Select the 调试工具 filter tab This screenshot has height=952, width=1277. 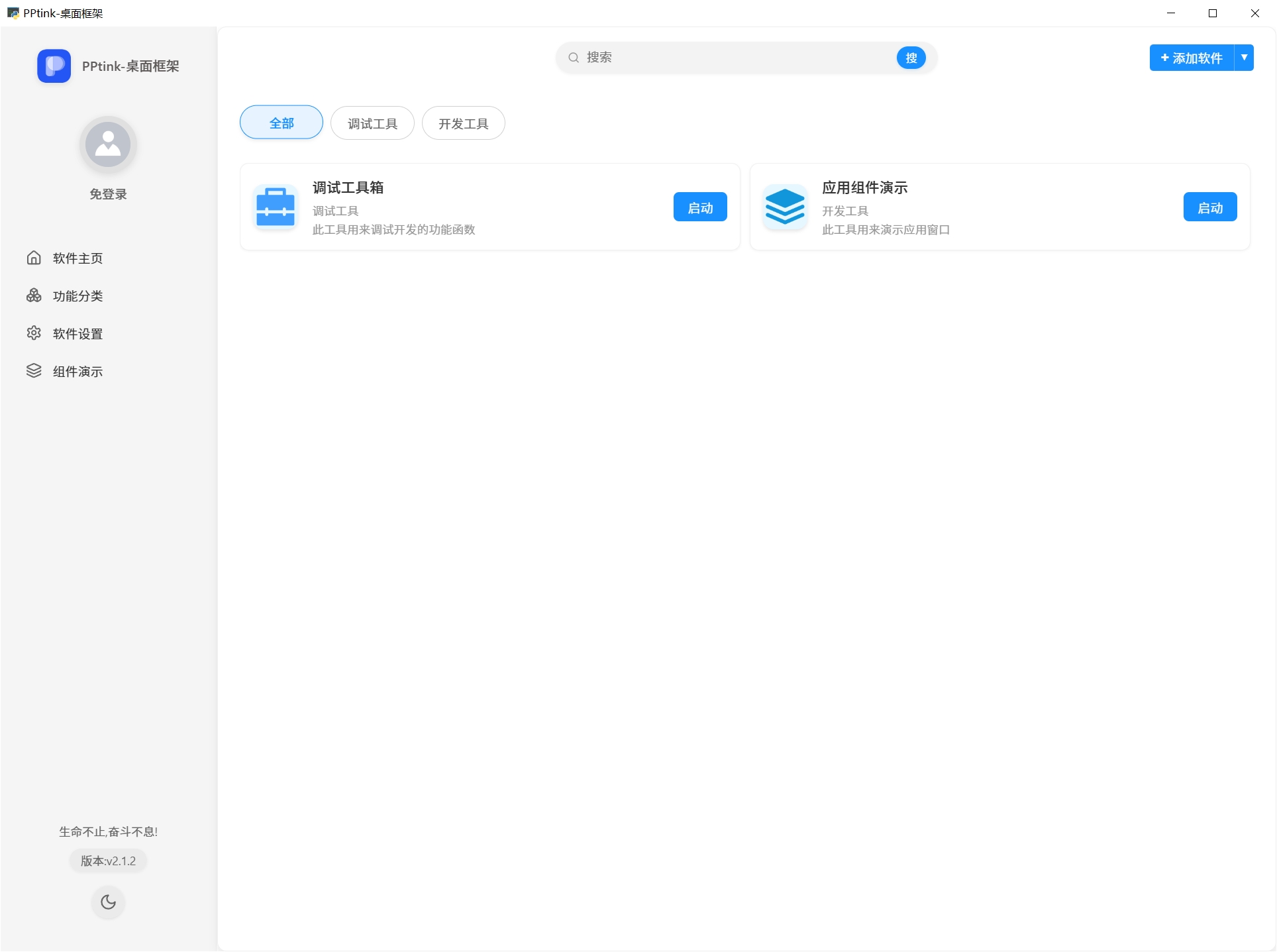[x=372, y=123]
